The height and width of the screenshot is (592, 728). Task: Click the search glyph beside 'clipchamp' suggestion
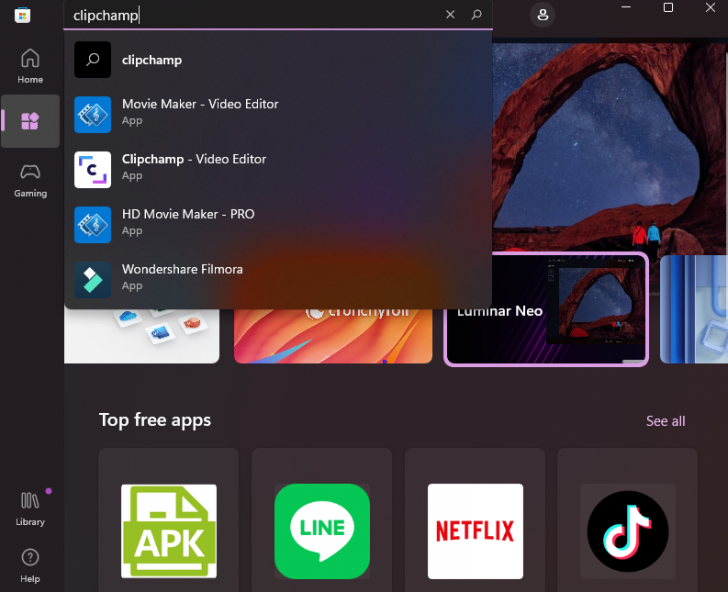pyautogui.click(x=92, y=59)
